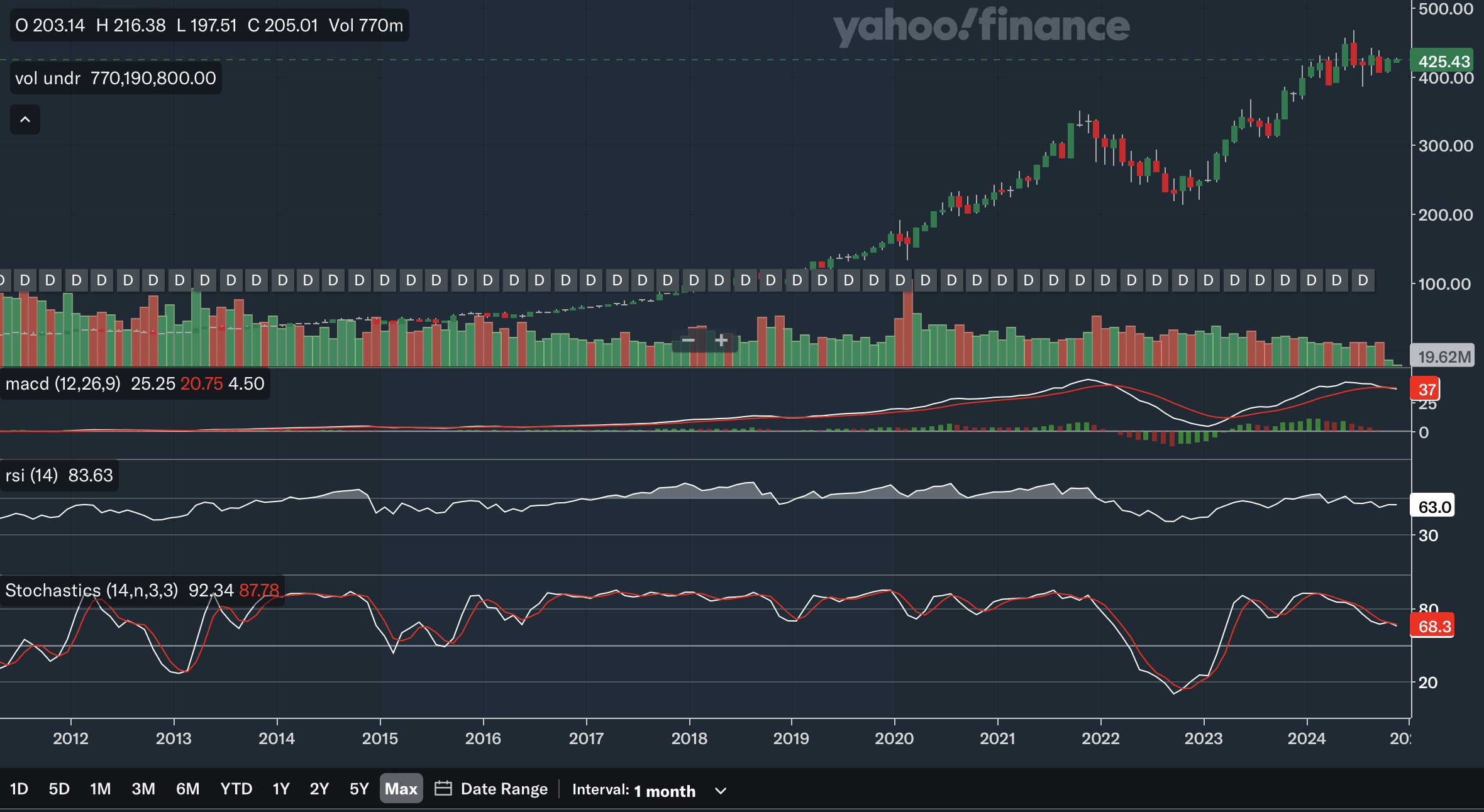1484x812 pixels.
Task: Open the Interval 1 month dropdown
Action: pyautogui.click(x=665, y=791)
